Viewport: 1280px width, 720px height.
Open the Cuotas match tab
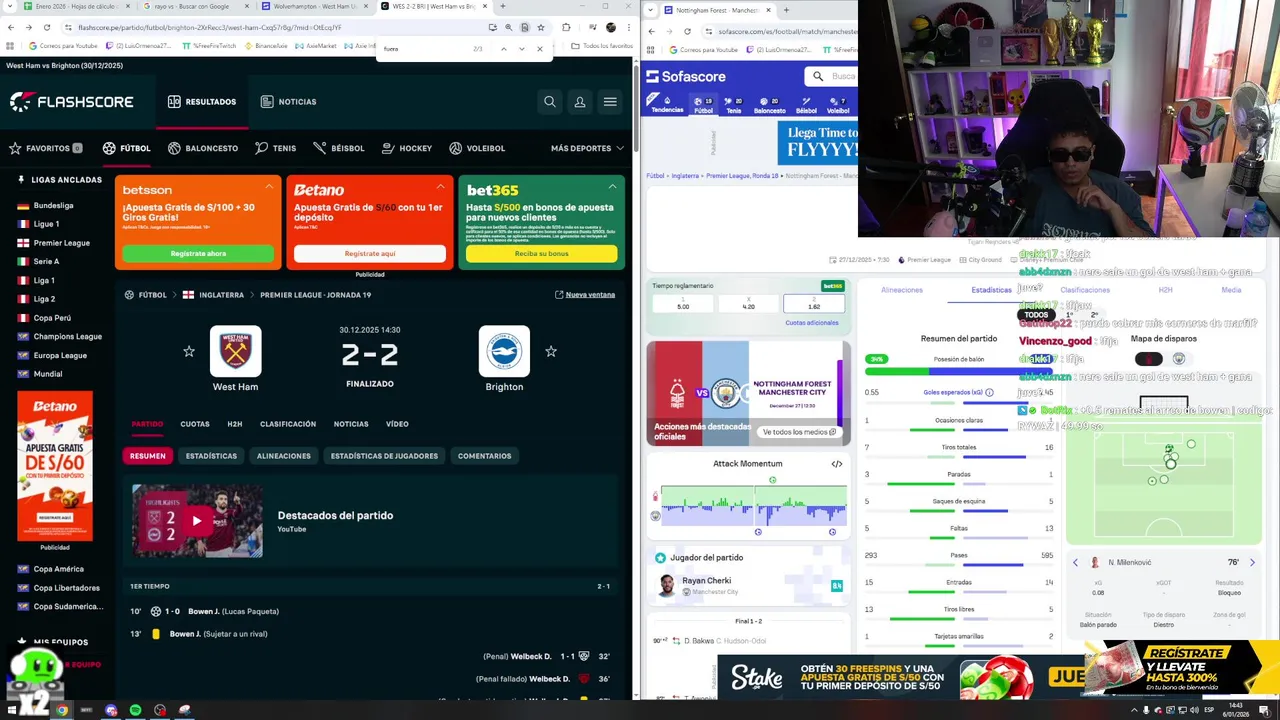[x=195, y=424]
